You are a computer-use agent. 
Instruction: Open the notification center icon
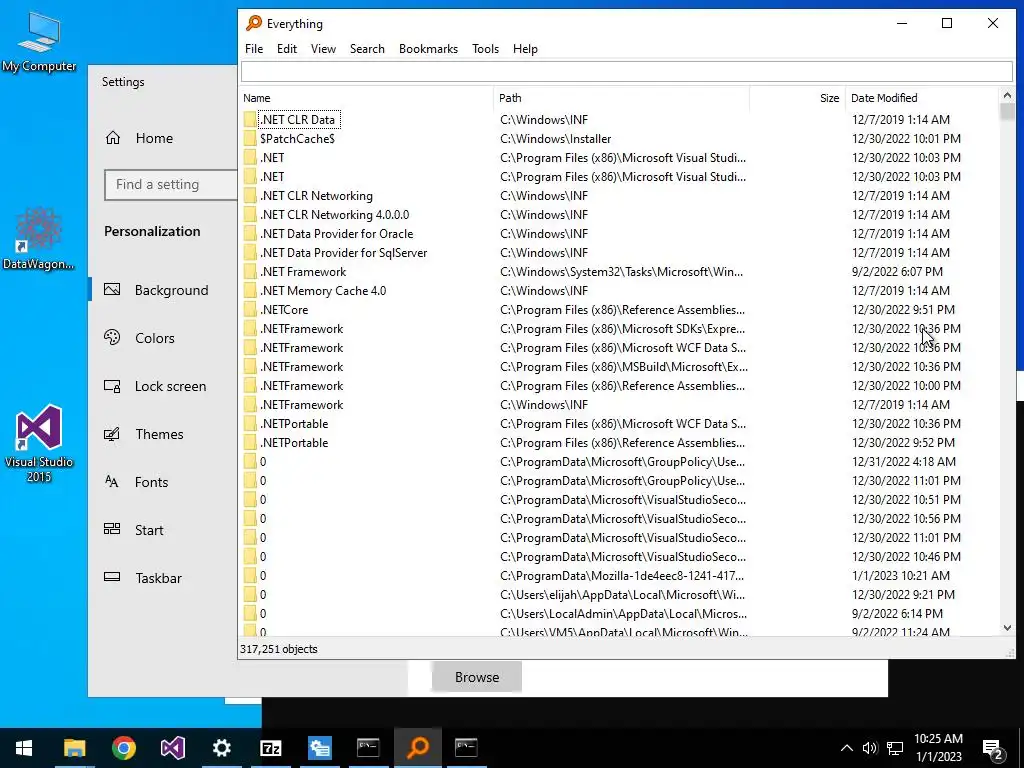click(993, 749)
